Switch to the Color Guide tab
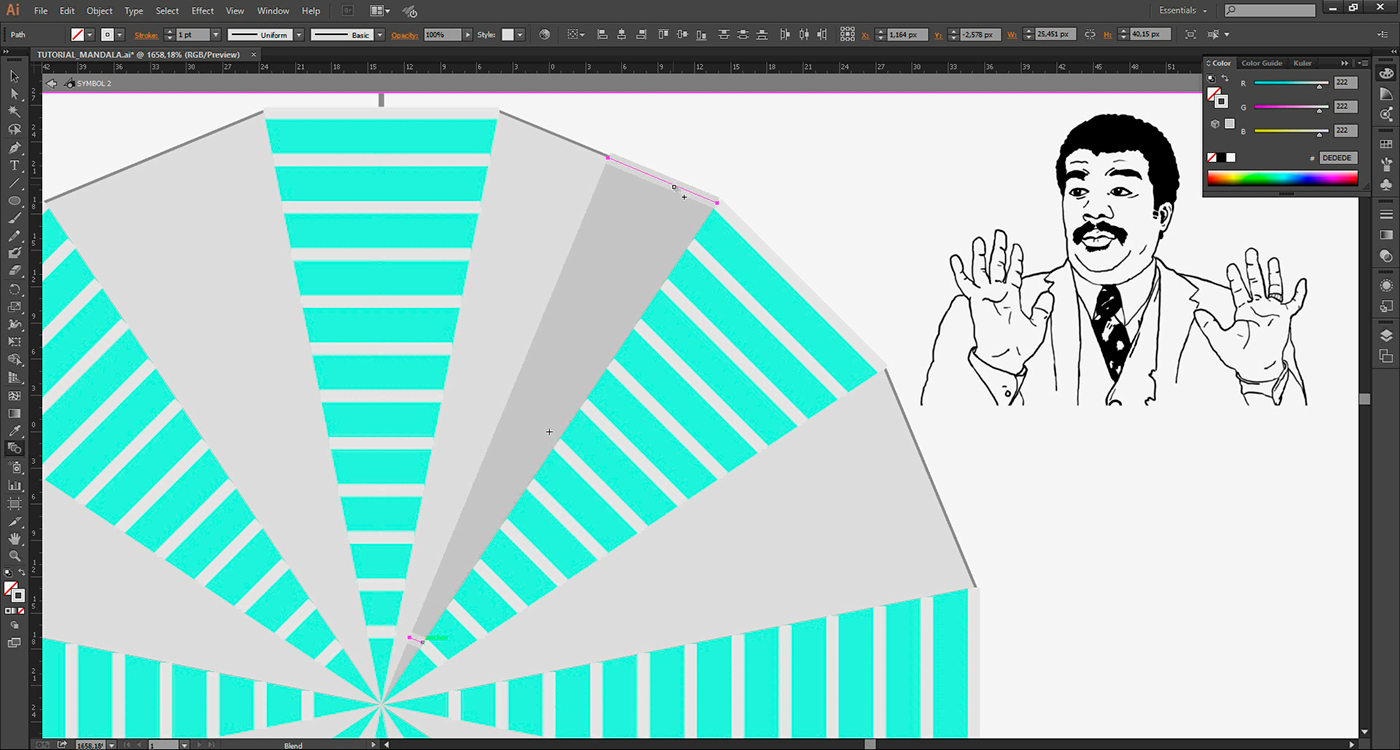This screenshot has height=750, width=1400. (x=1262, y=63)
